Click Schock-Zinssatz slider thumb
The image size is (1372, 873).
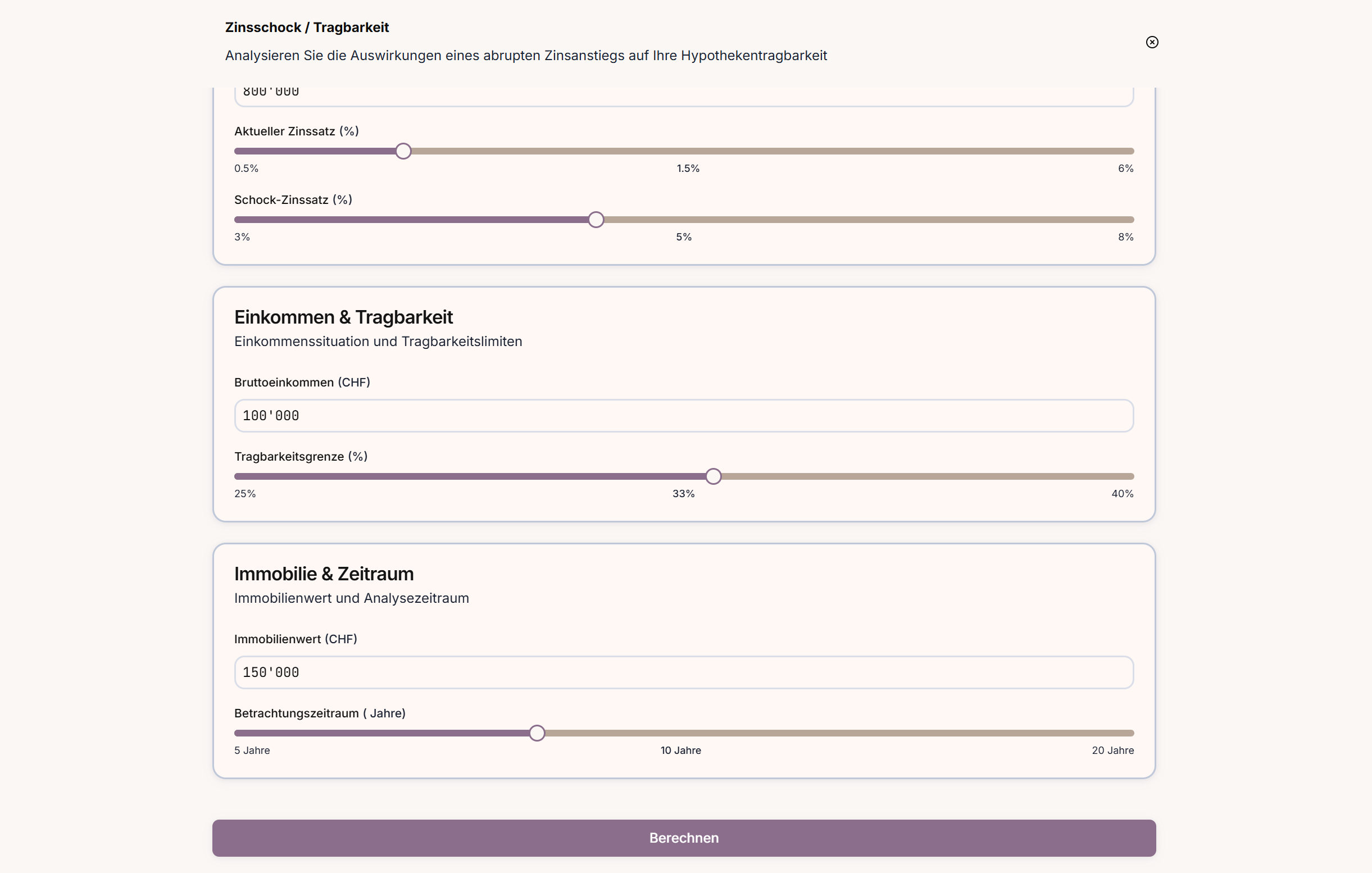pos(596,220)
